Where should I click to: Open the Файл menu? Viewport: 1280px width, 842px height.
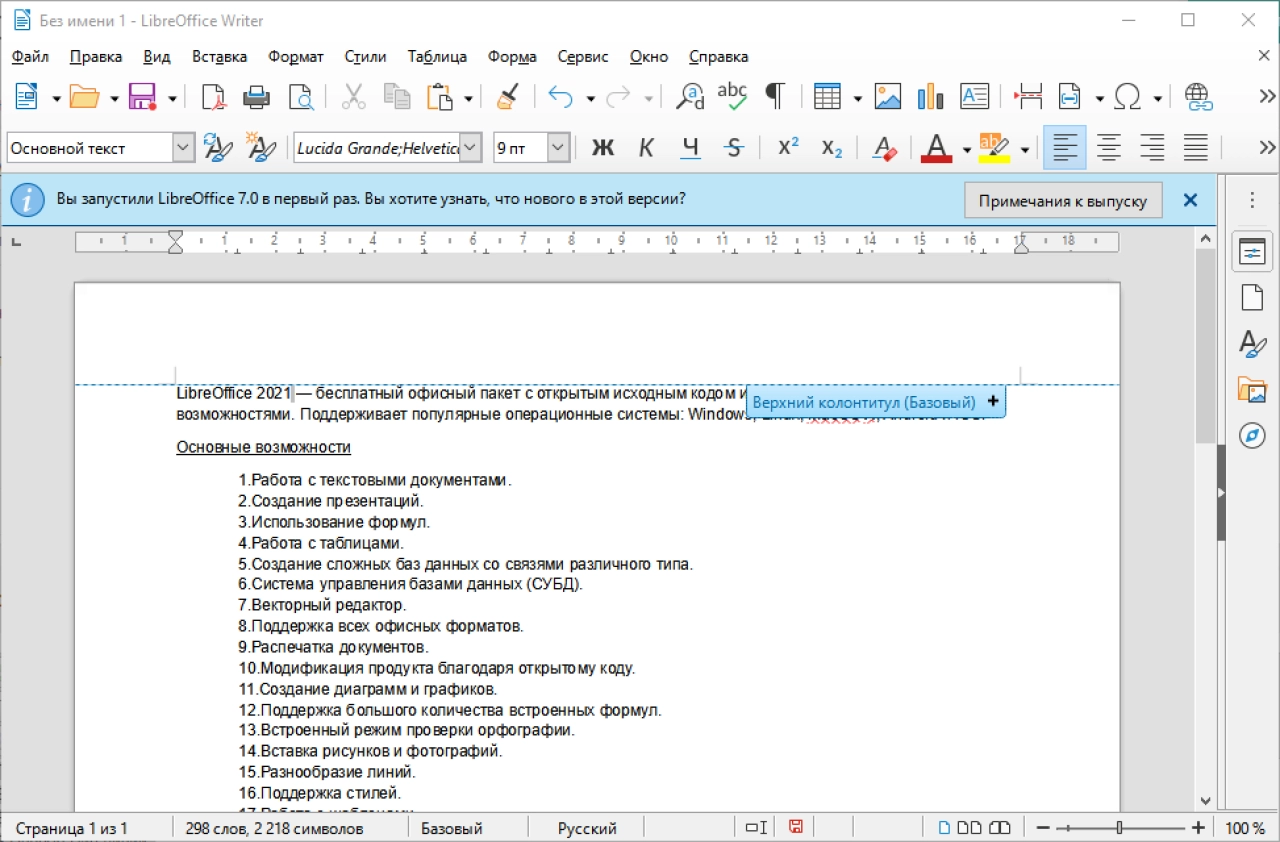31,57
